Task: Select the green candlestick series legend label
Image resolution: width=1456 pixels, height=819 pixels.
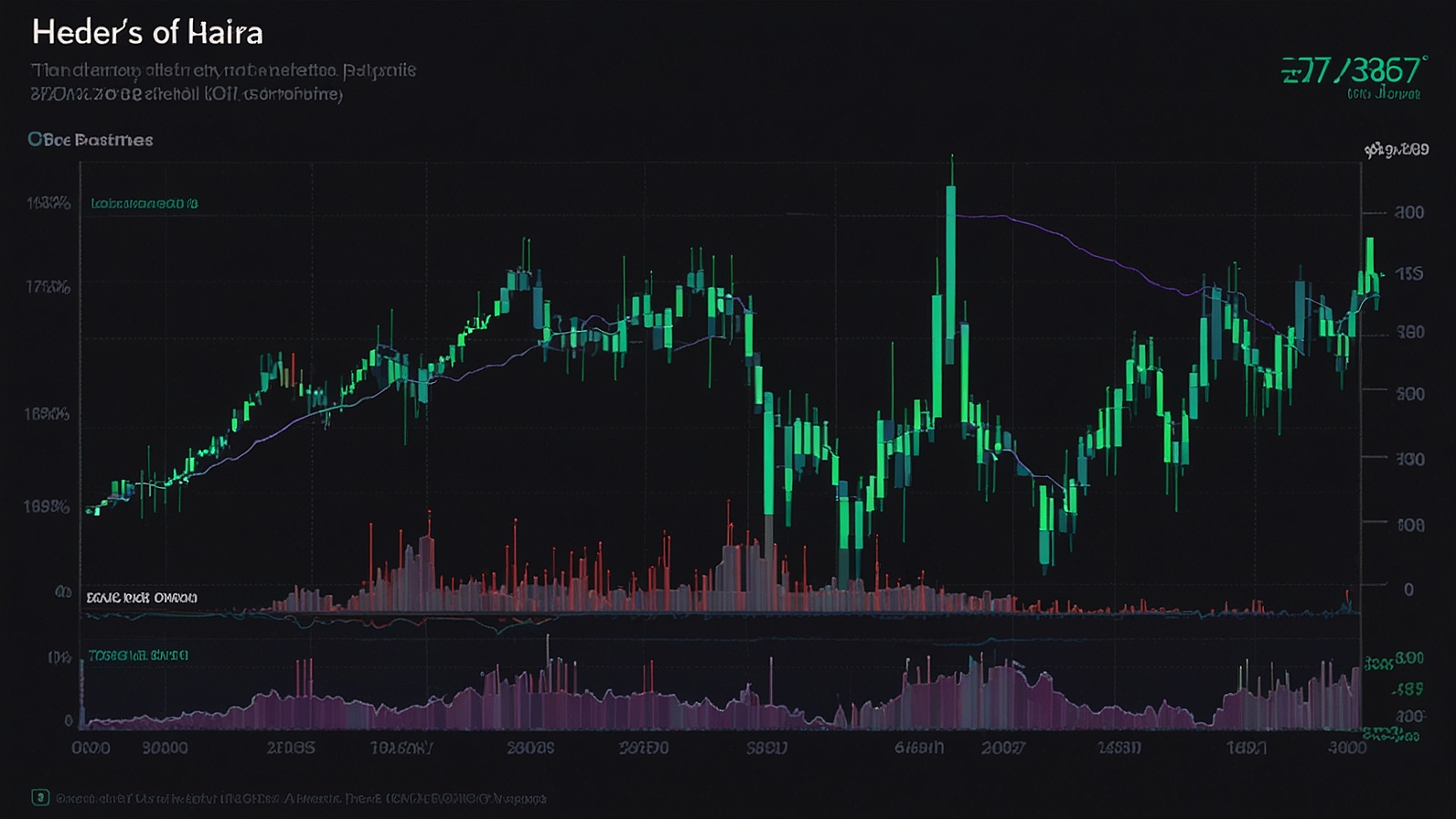Action: (x=145, y=203)
